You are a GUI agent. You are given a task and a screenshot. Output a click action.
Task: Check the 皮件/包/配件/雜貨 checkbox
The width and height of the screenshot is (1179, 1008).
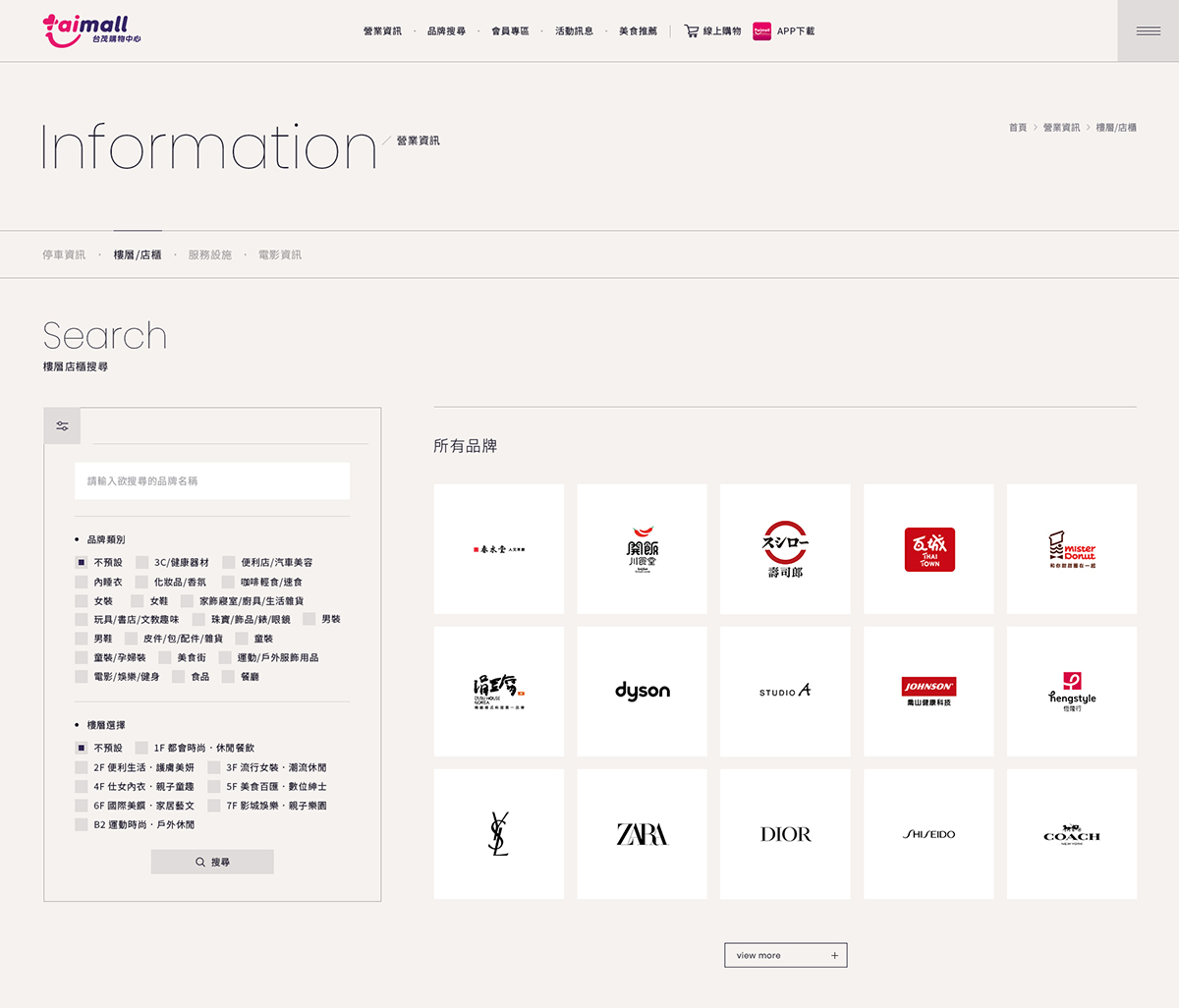pos(132,639)
